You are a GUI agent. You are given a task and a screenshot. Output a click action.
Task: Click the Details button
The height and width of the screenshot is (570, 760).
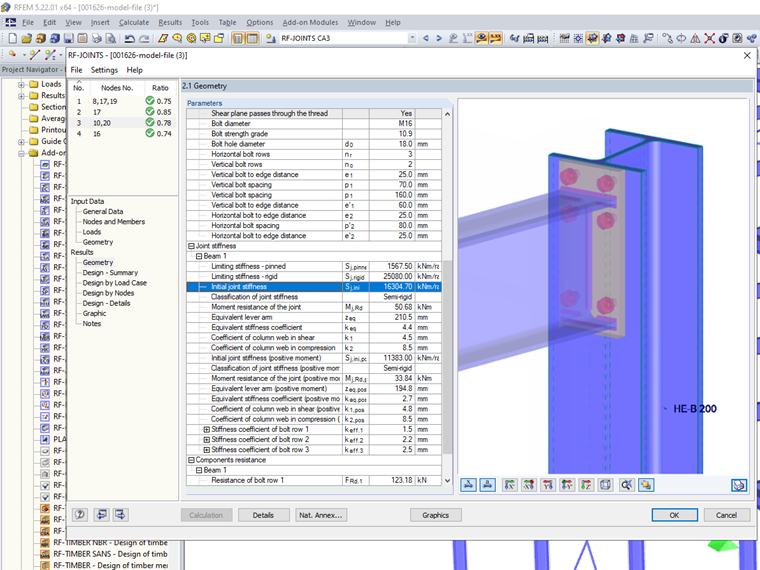pyautogui.click(x=264, y=515)
